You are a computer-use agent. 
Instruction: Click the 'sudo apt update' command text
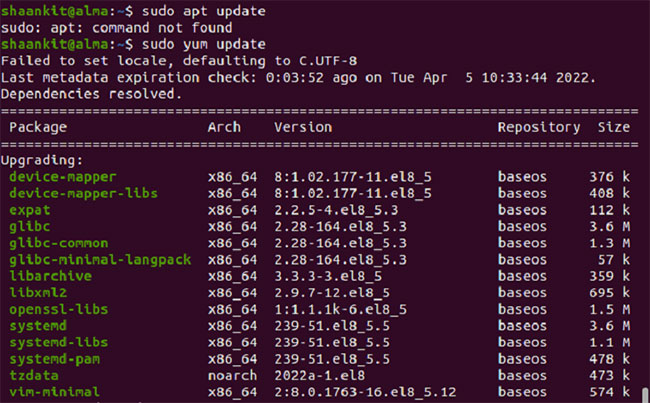click(204, 11)
